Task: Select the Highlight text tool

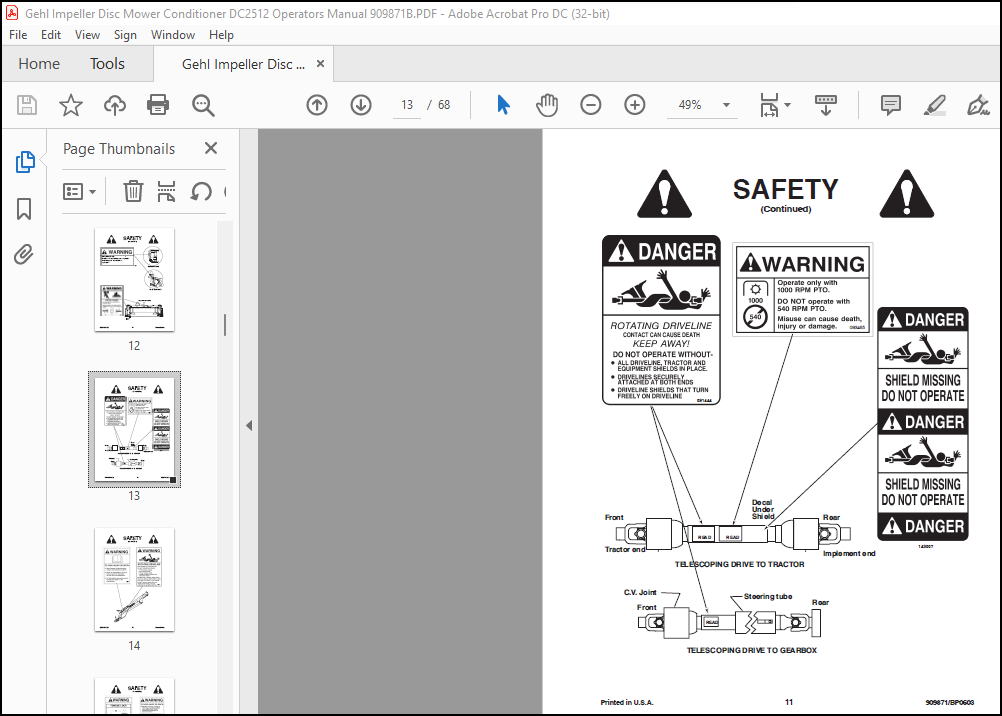Action: [x=934, y=105]
